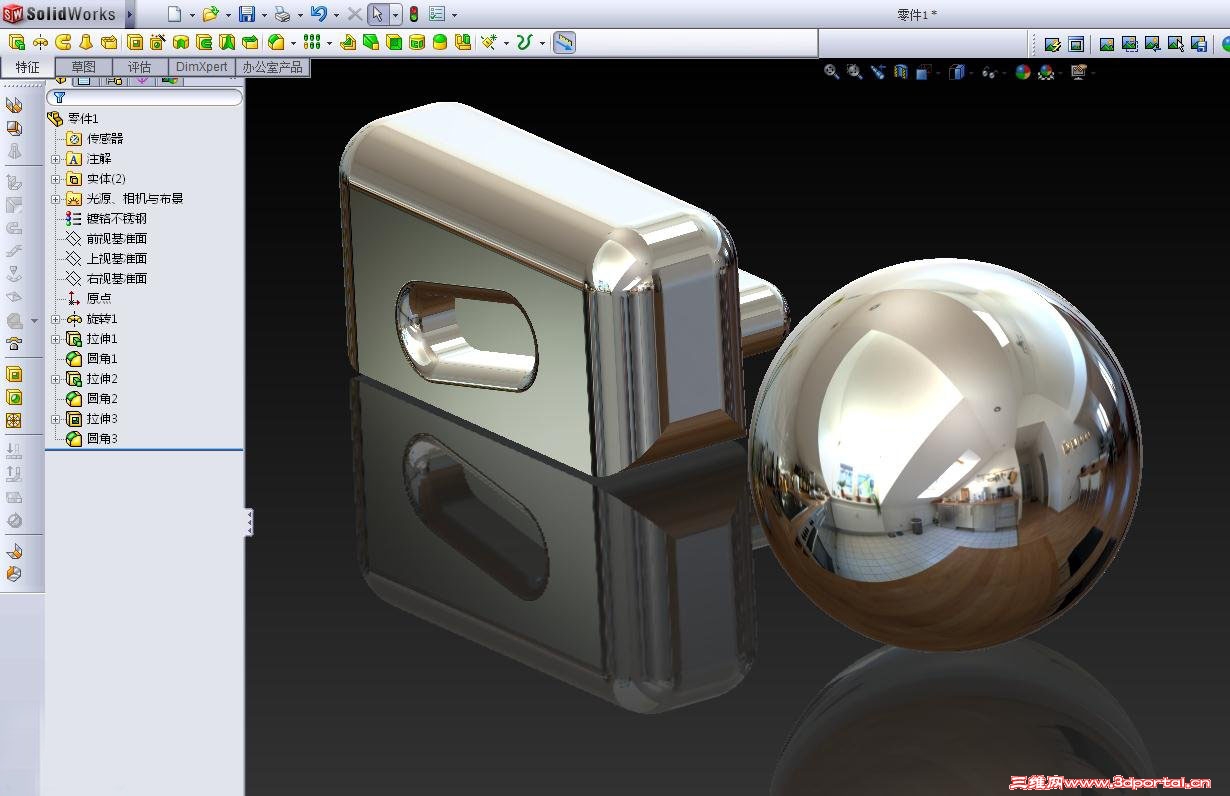Click the Section View icon
The width and height of the screenshot is (1230, 796).
[900, 72]
